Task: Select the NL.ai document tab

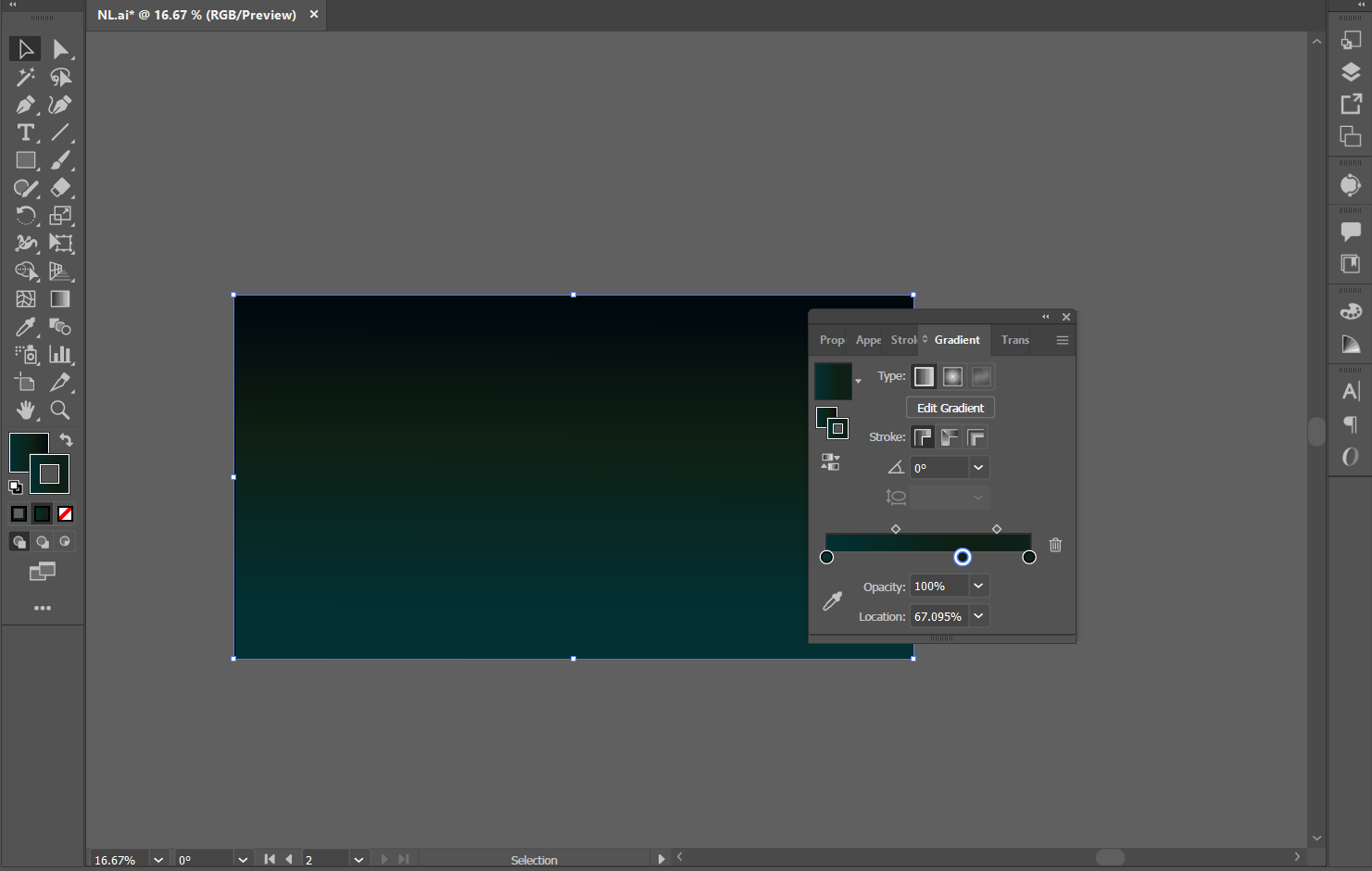Action: click(x=196, y=15)
